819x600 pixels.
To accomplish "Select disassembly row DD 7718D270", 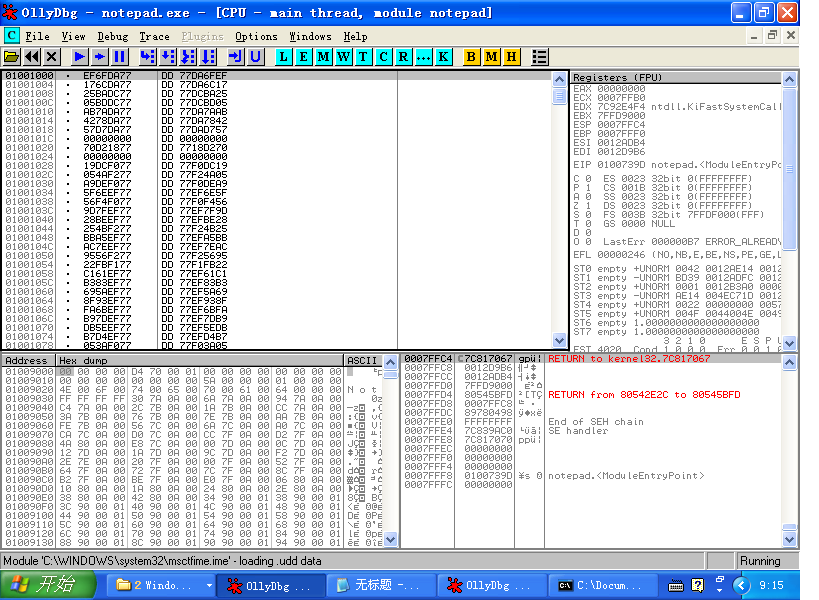I will point(277,147).
